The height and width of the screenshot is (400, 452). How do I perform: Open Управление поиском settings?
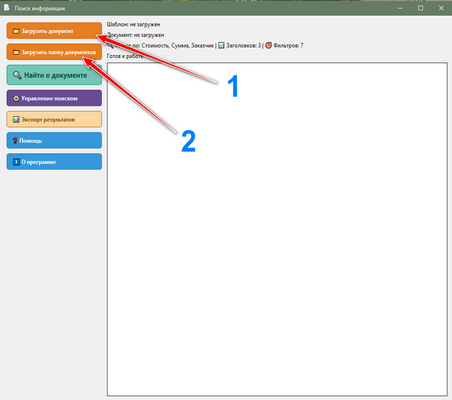coord(54,98)
